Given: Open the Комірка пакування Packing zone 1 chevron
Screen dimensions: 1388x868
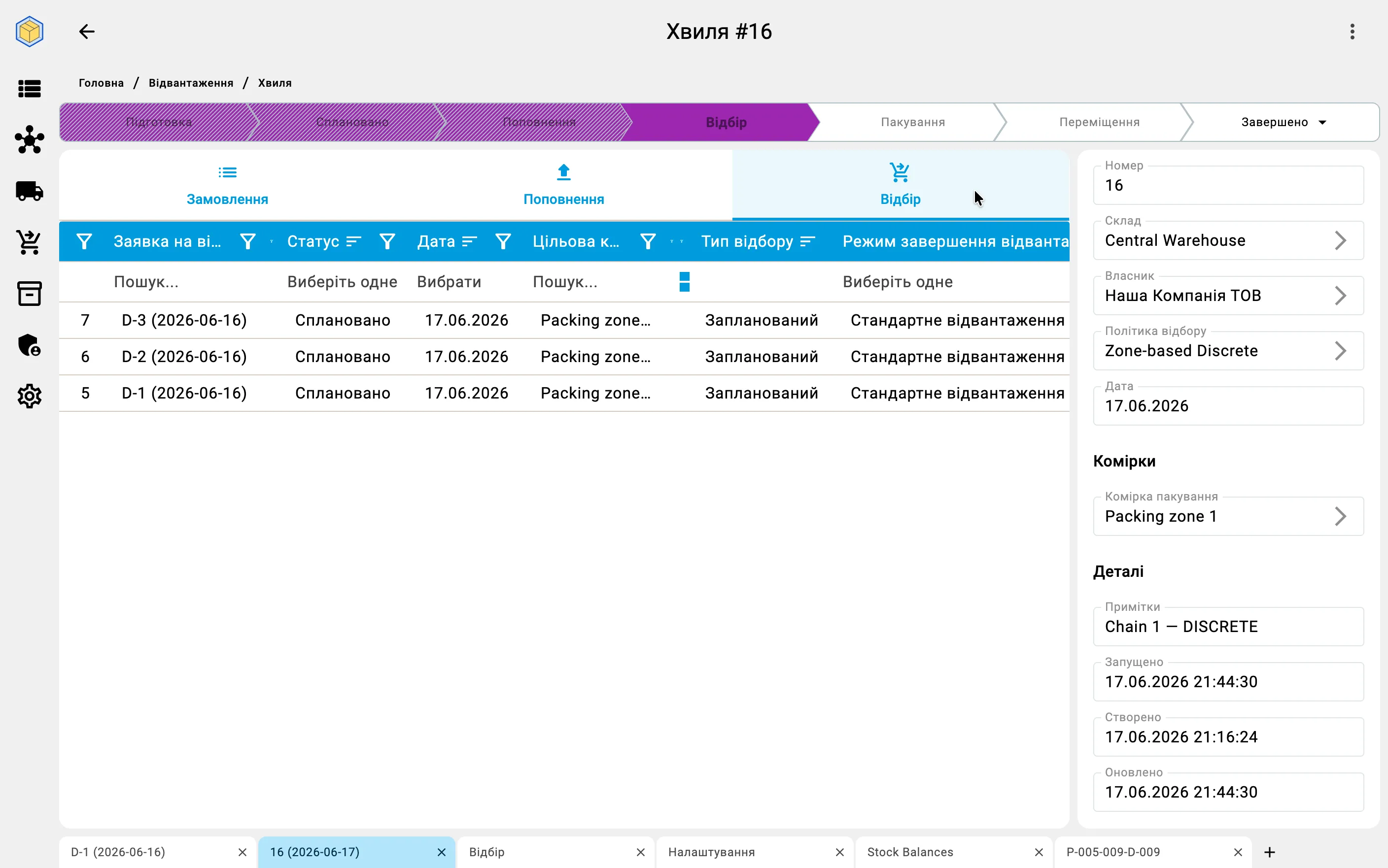Looking at the screenshot, I should [1340, 516].
